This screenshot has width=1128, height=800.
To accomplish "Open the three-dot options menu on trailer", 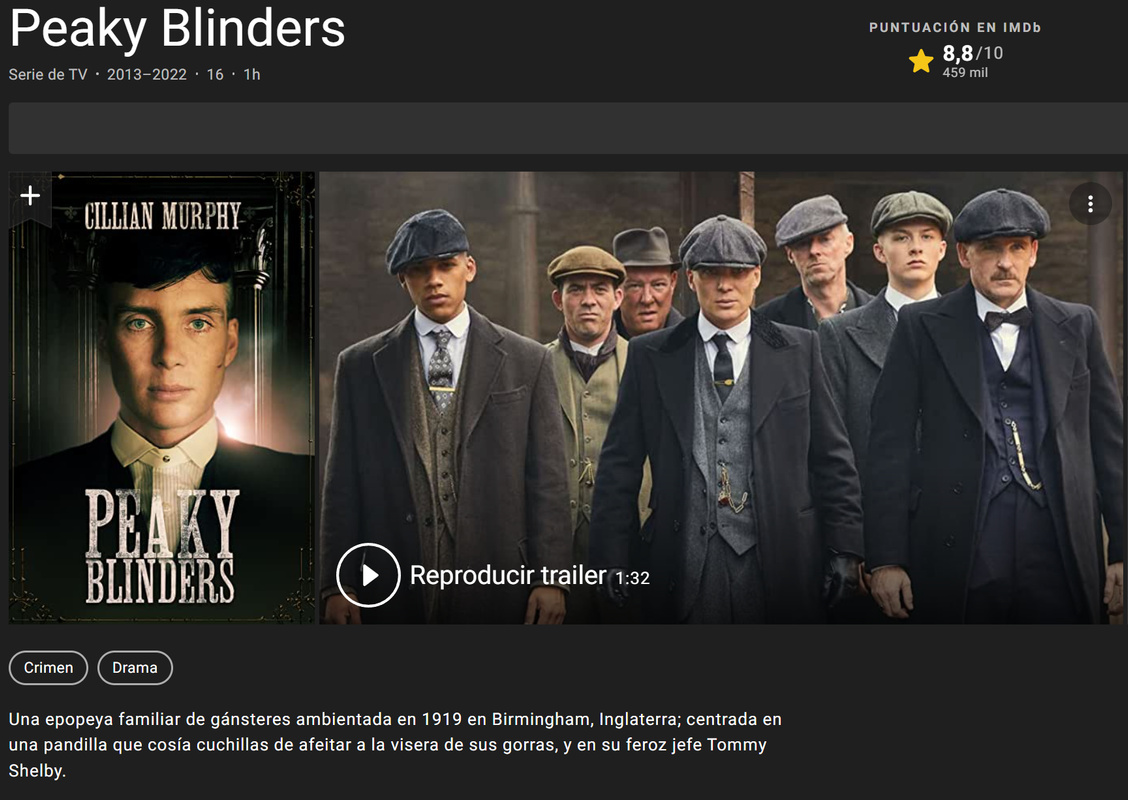I will point(1090,204).
